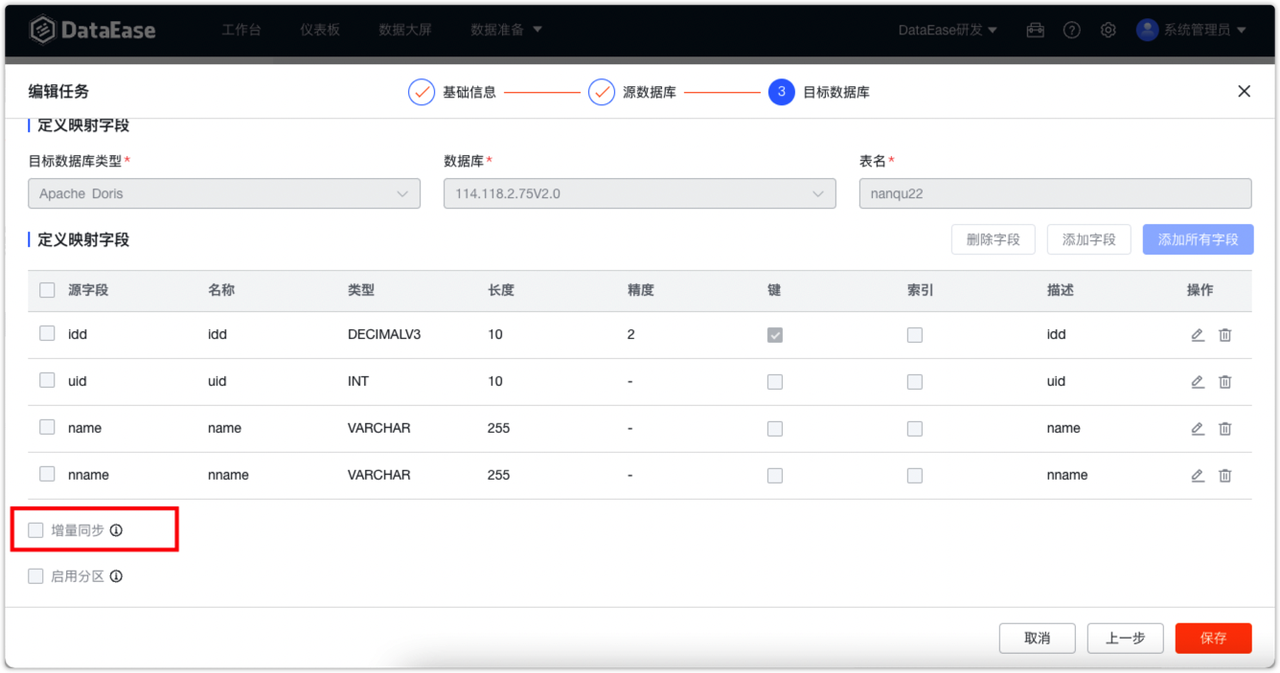
Task: Click the 添加所有字段 button
Action: (1197, 239)
